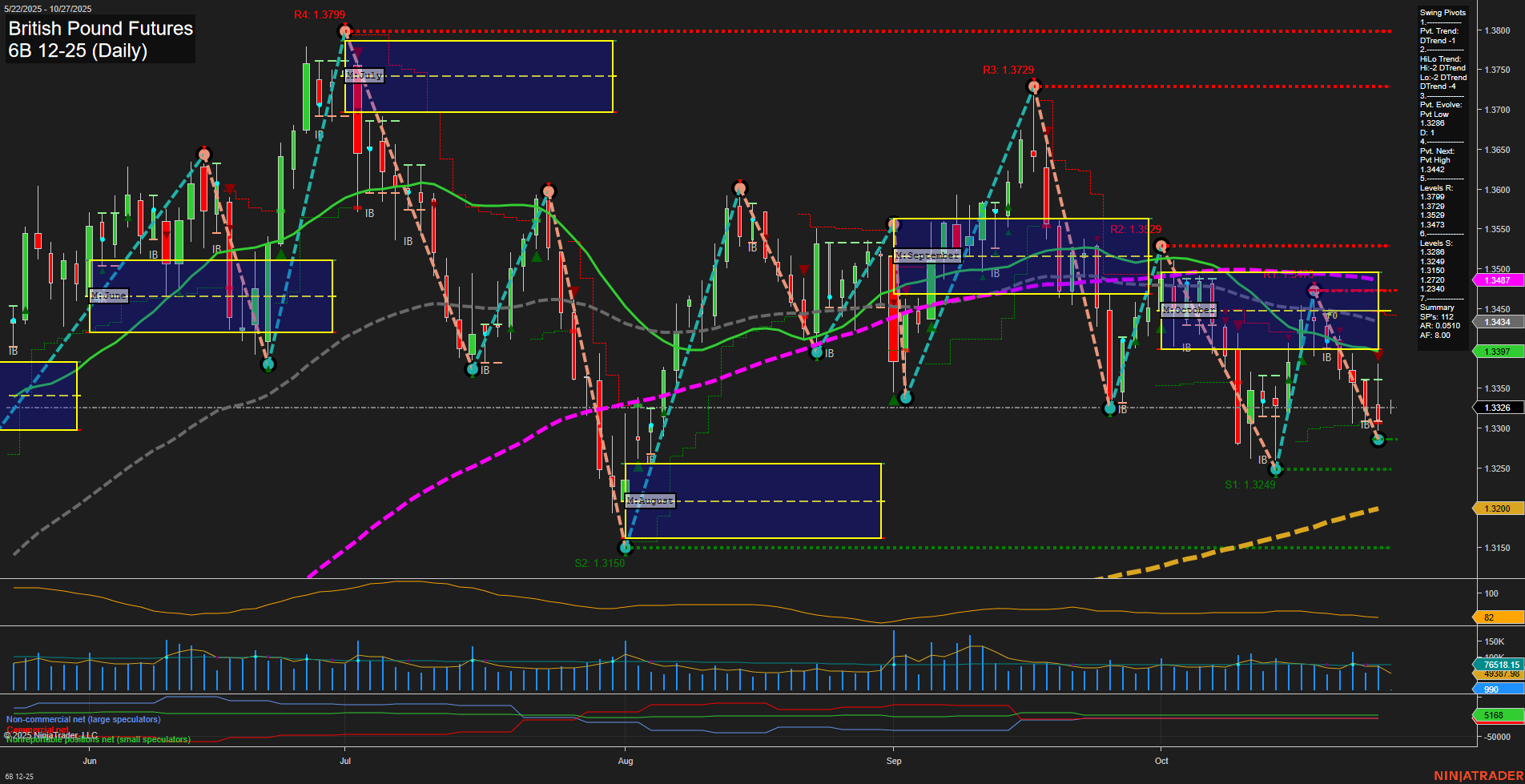Click the M:August monthly range label

[x=650, y=501]
